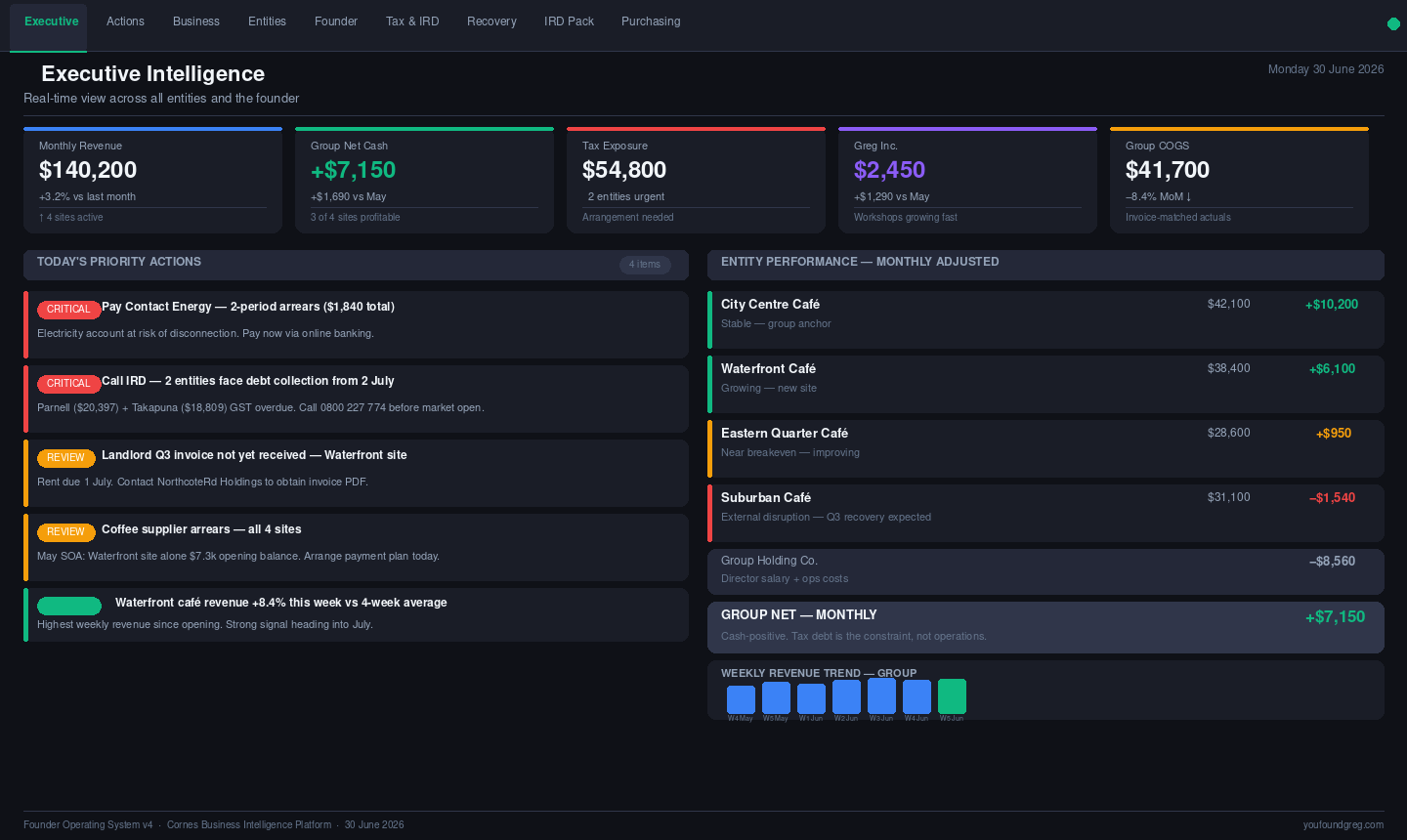Click 'Call IRD — 2 entities' action title
Image resolution: width=1407 pixels, height=840 pixels.
[x=248, y=381]
